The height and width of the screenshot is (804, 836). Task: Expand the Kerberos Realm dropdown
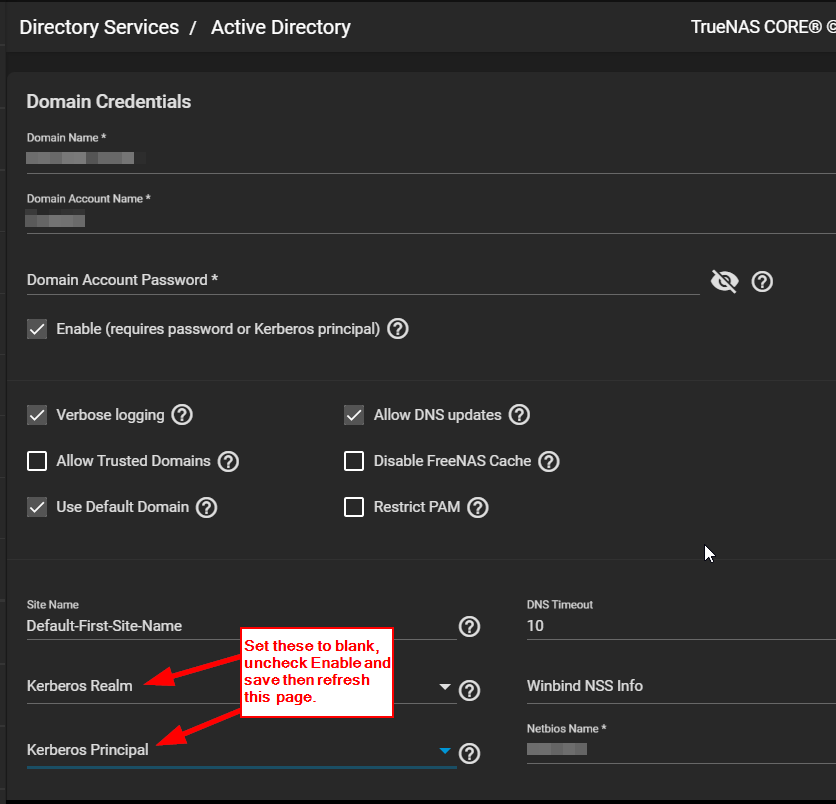445,687
